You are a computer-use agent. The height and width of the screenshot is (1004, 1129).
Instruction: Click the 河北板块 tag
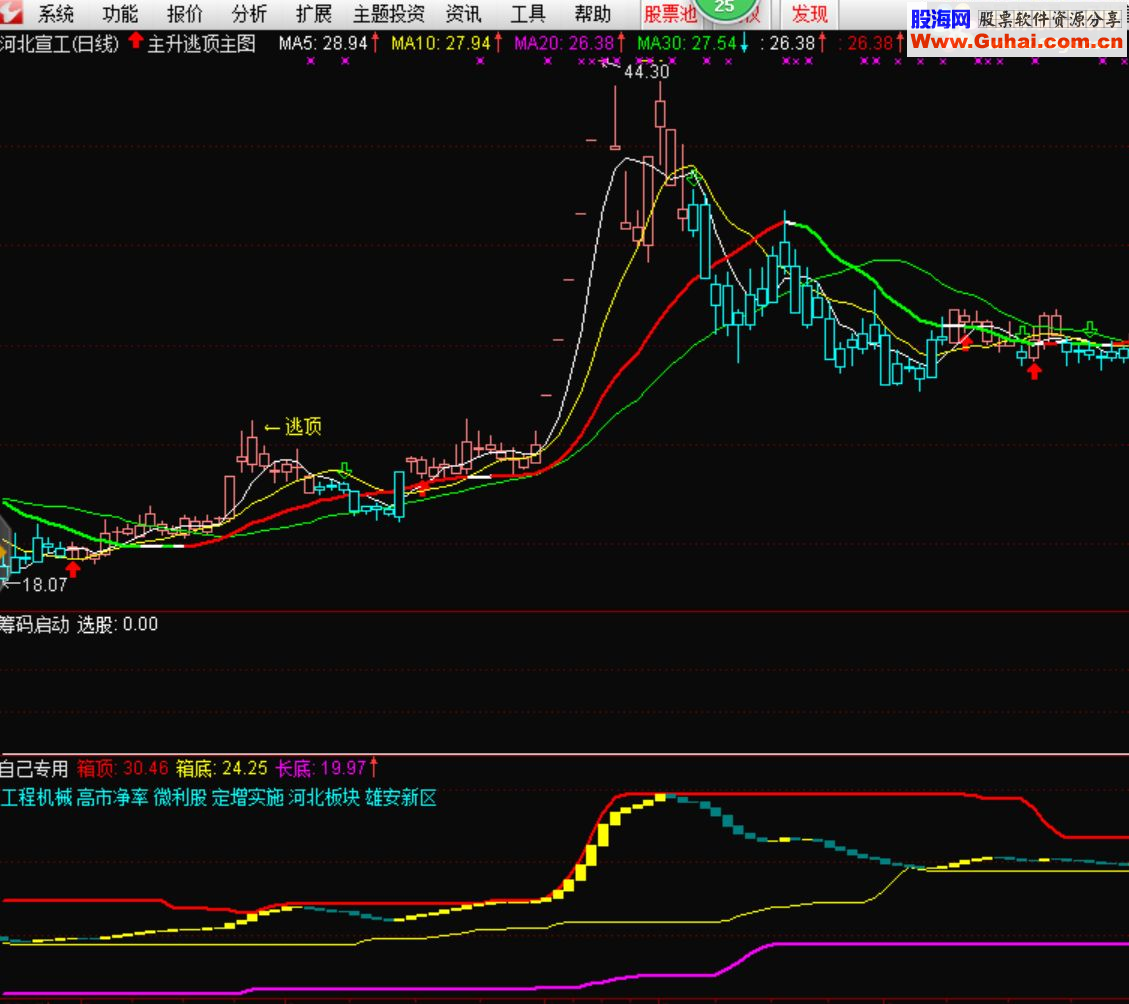324,797
